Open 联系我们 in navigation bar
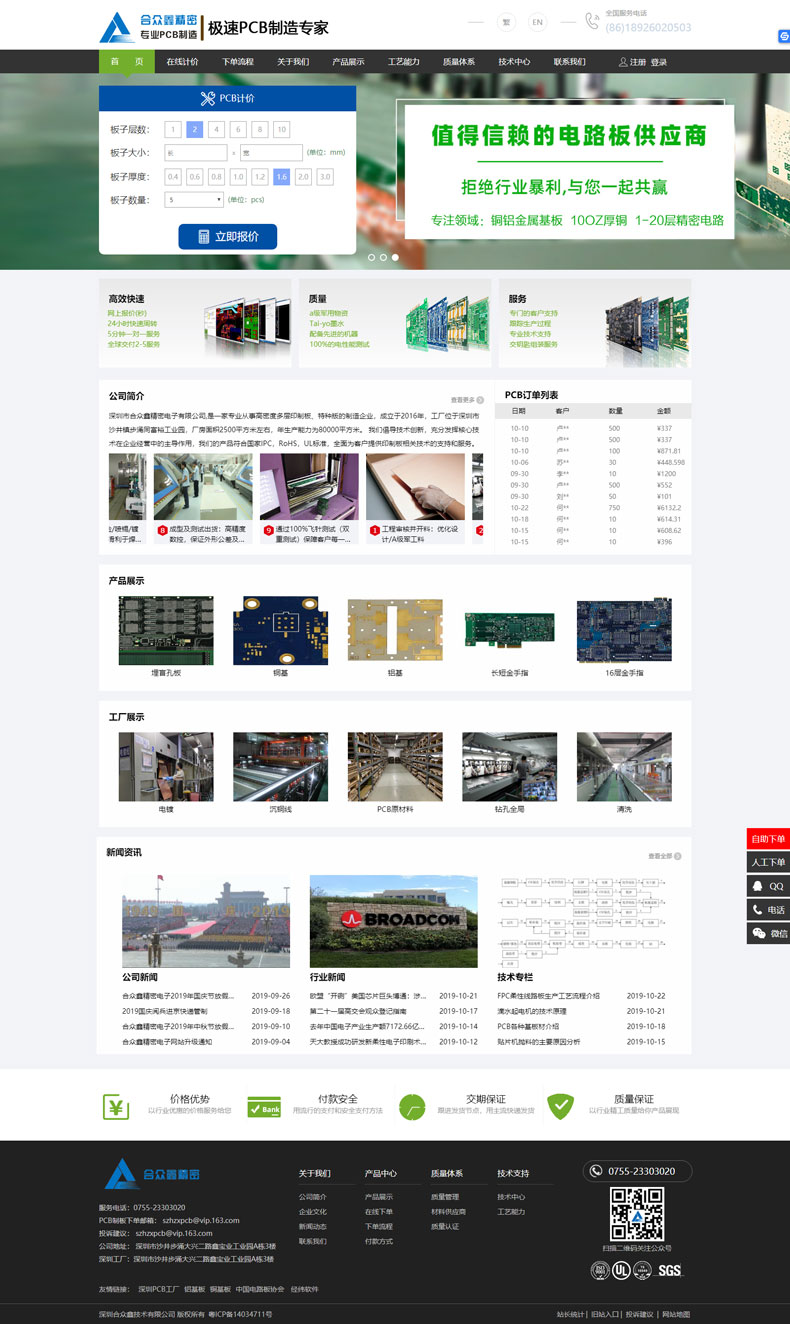Viewport: 790px width, 1324px height. pos(570,61)
